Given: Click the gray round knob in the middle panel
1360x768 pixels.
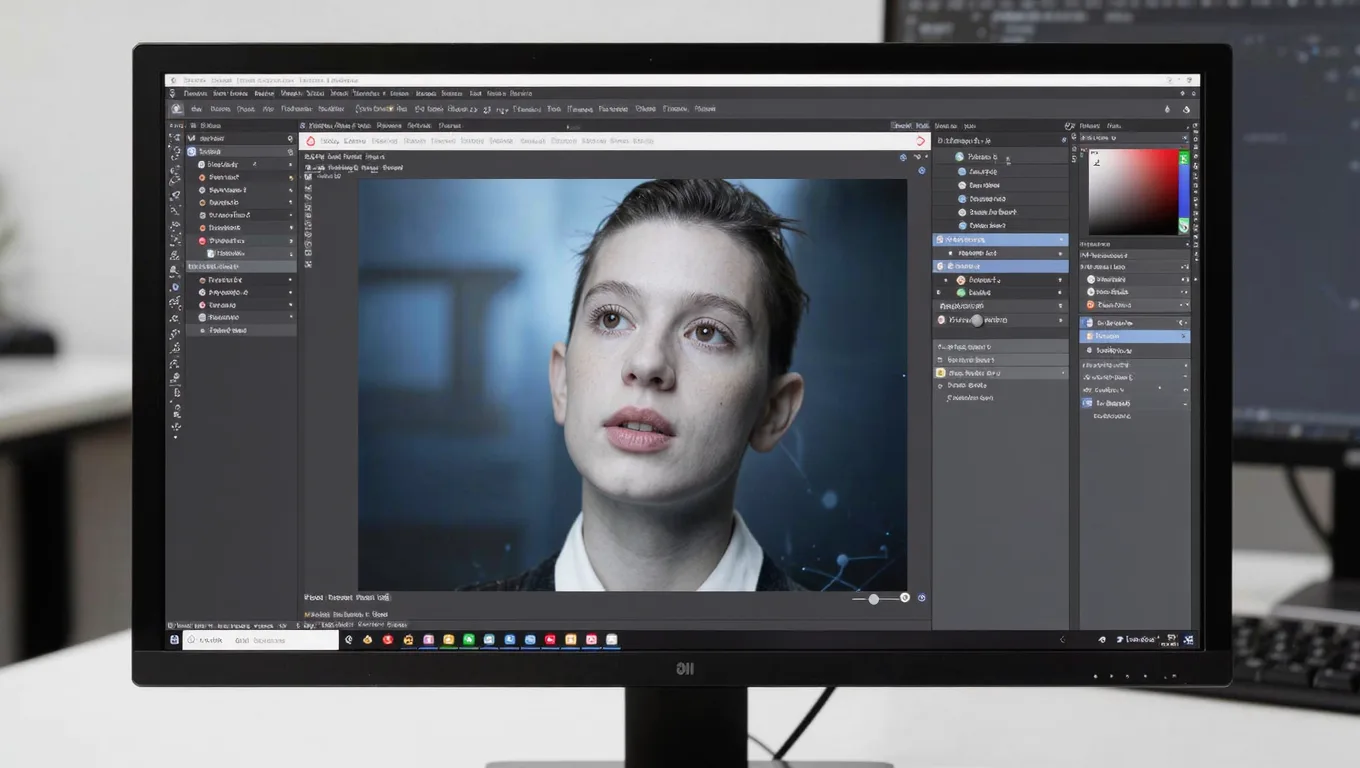Looking at the screenshot, I should point(977,320).
